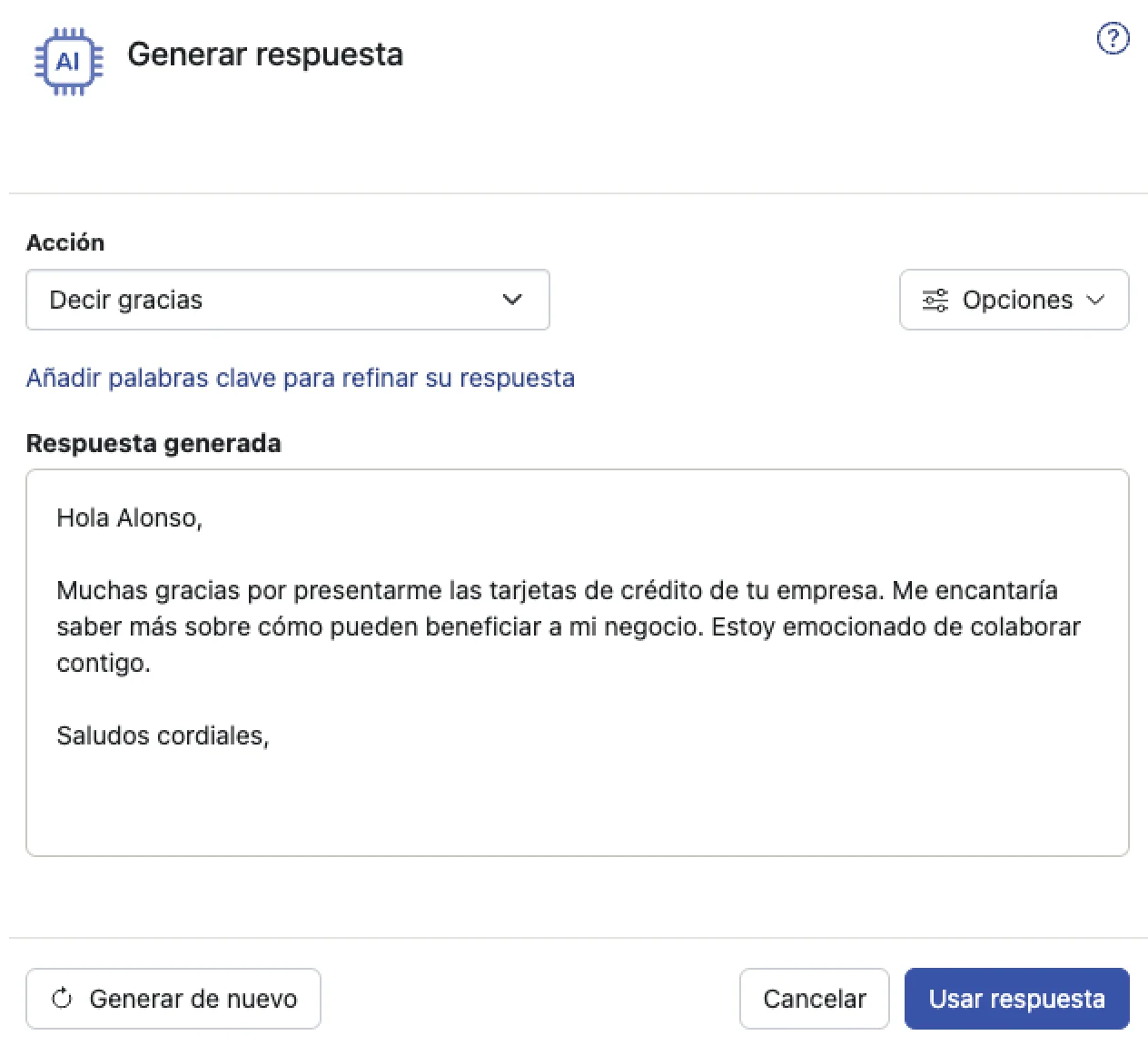Open the Opciones panel
The width and height of the screenshot is (1148, 1055).
point(1014,300)
